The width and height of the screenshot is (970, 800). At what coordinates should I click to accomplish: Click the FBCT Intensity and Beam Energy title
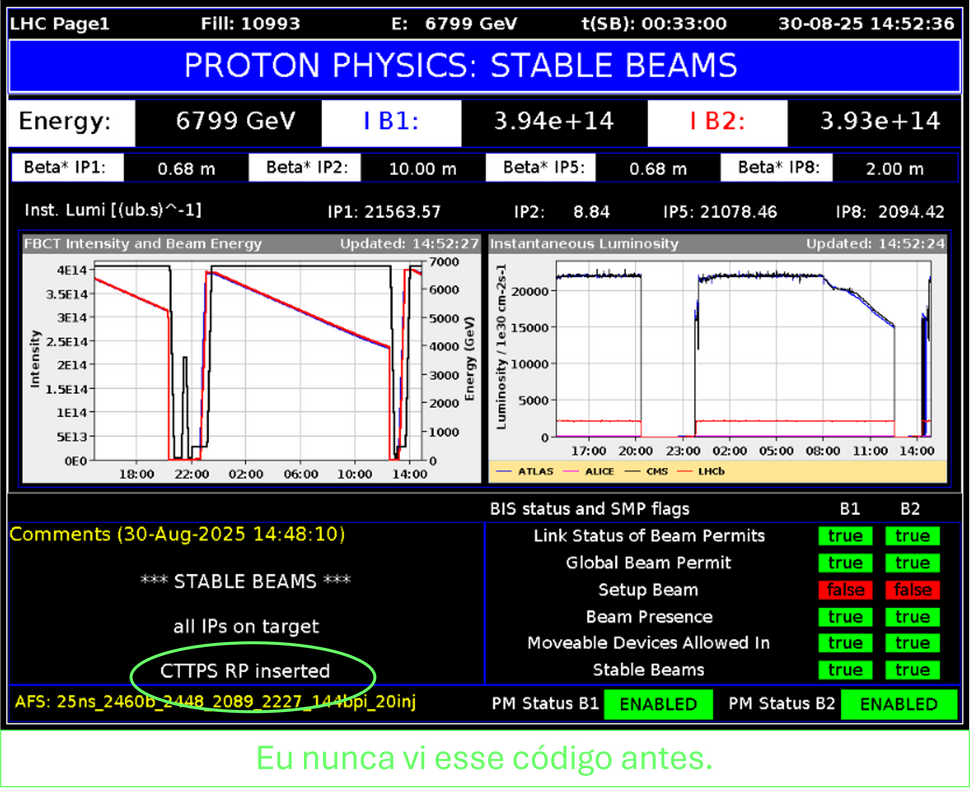click(144, 243)
